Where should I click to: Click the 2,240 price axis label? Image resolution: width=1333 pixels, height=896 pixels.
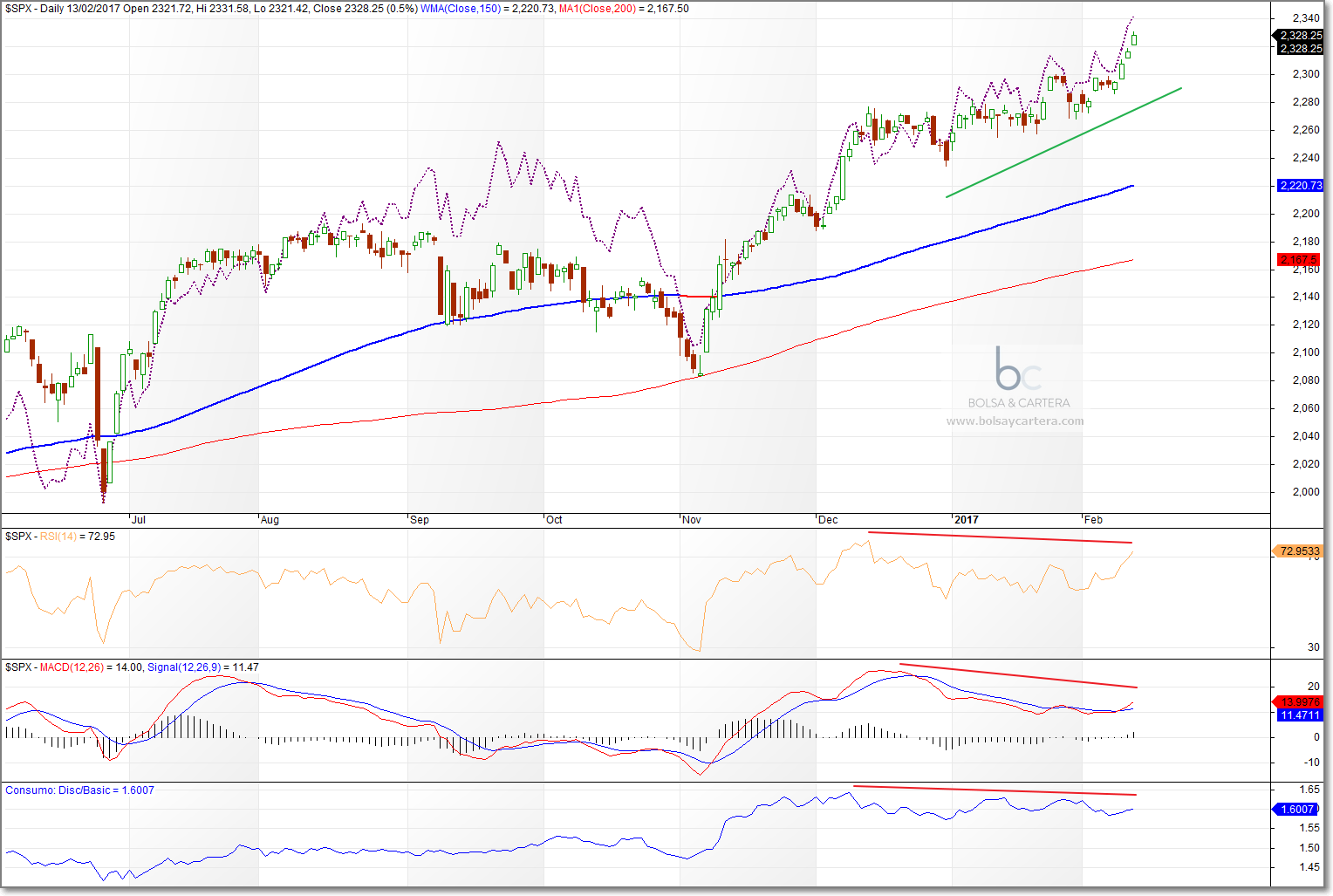click(1306, 158)
